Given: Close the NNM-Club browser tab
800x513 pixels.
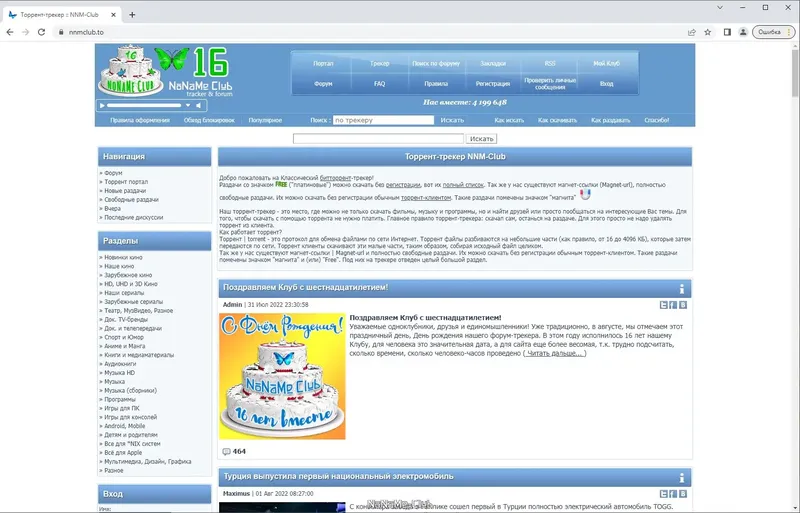Looking at the screenshot, I should pyautogui.click(x=113, y=15).
